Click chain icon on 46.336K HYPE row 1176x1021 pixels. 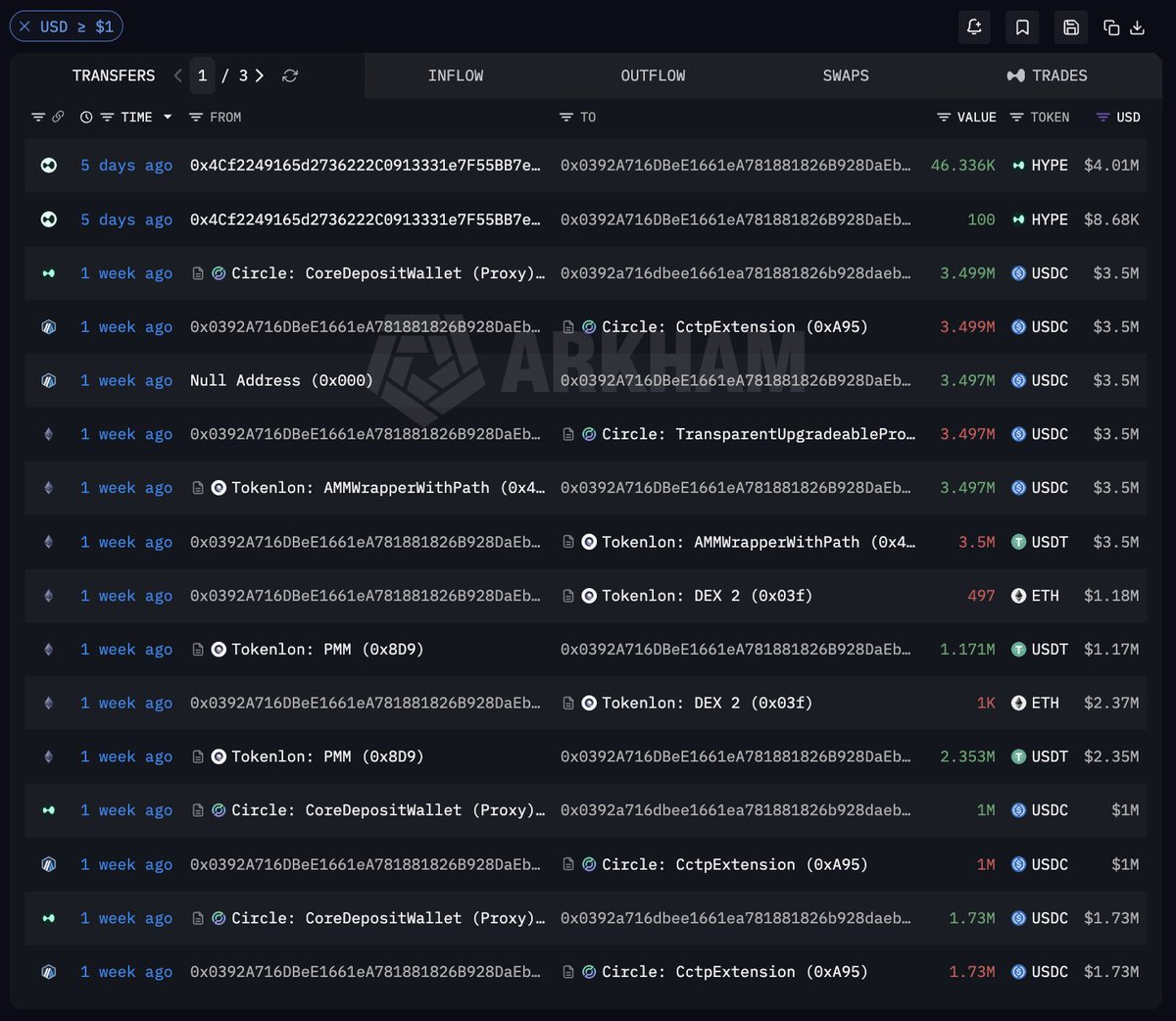coord(48,166)
